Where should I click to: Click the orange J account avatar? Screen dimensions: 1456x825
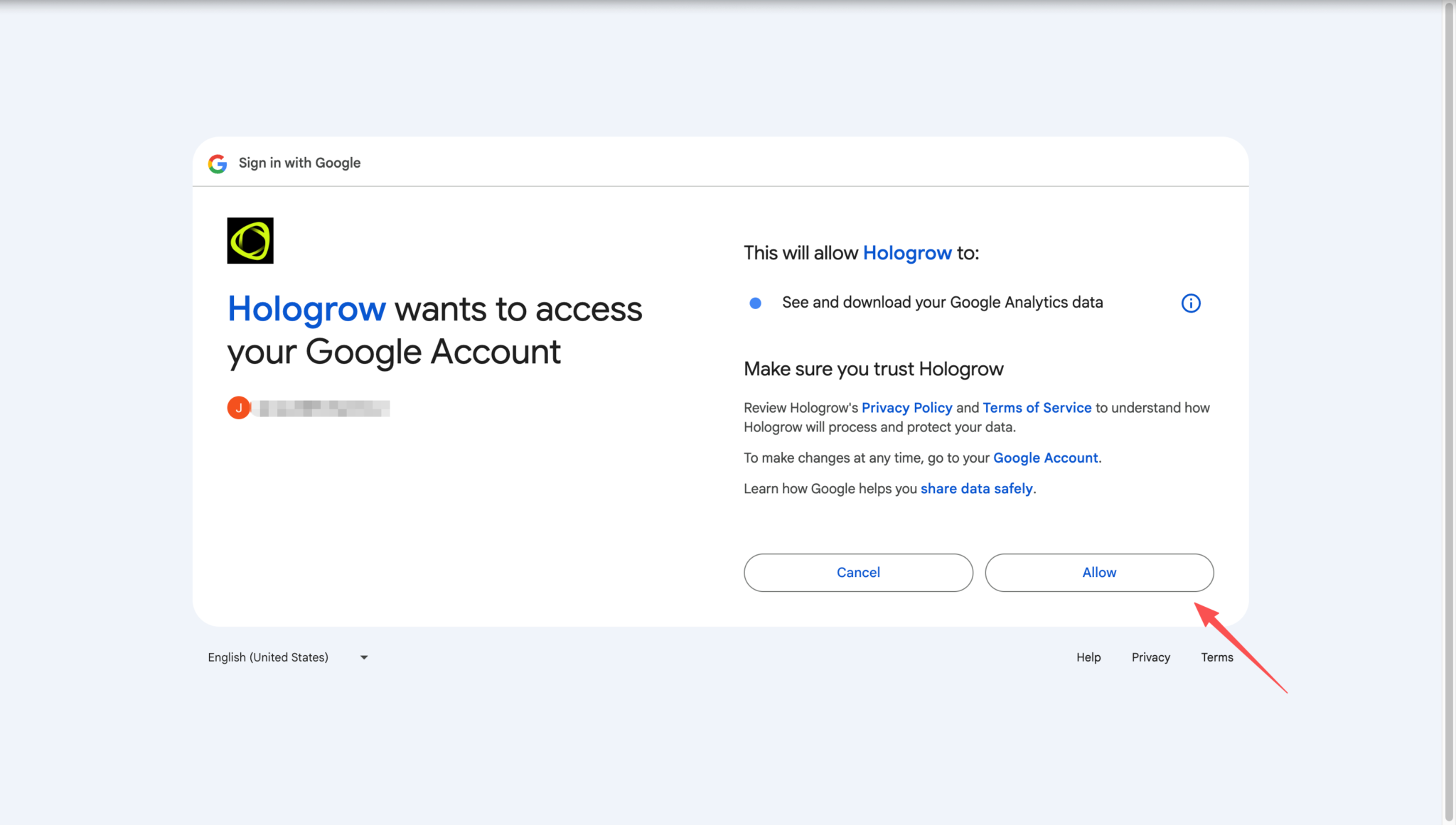(239, 408)
